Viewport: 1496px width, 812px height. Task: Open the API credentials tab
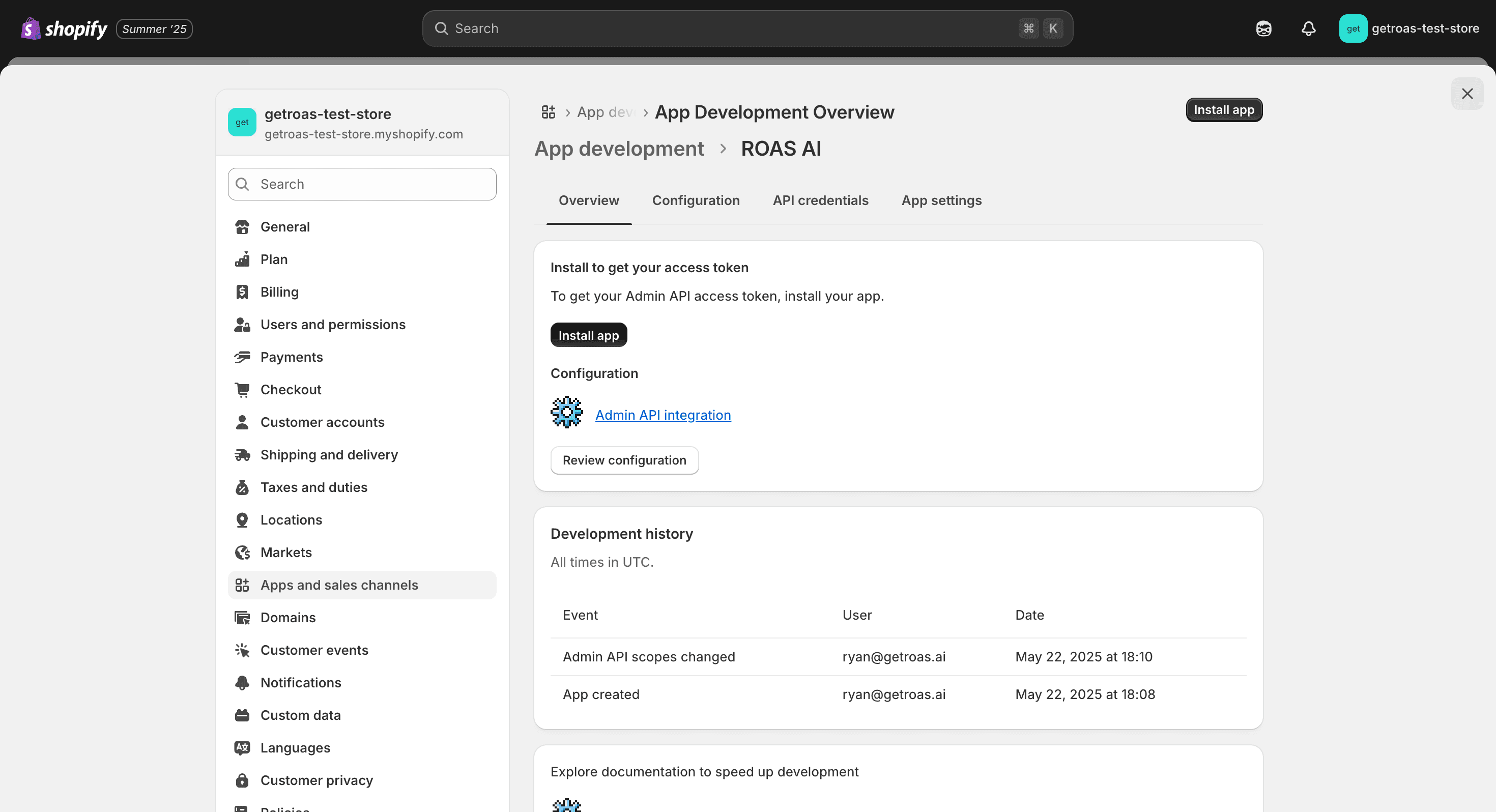[820, 200]
